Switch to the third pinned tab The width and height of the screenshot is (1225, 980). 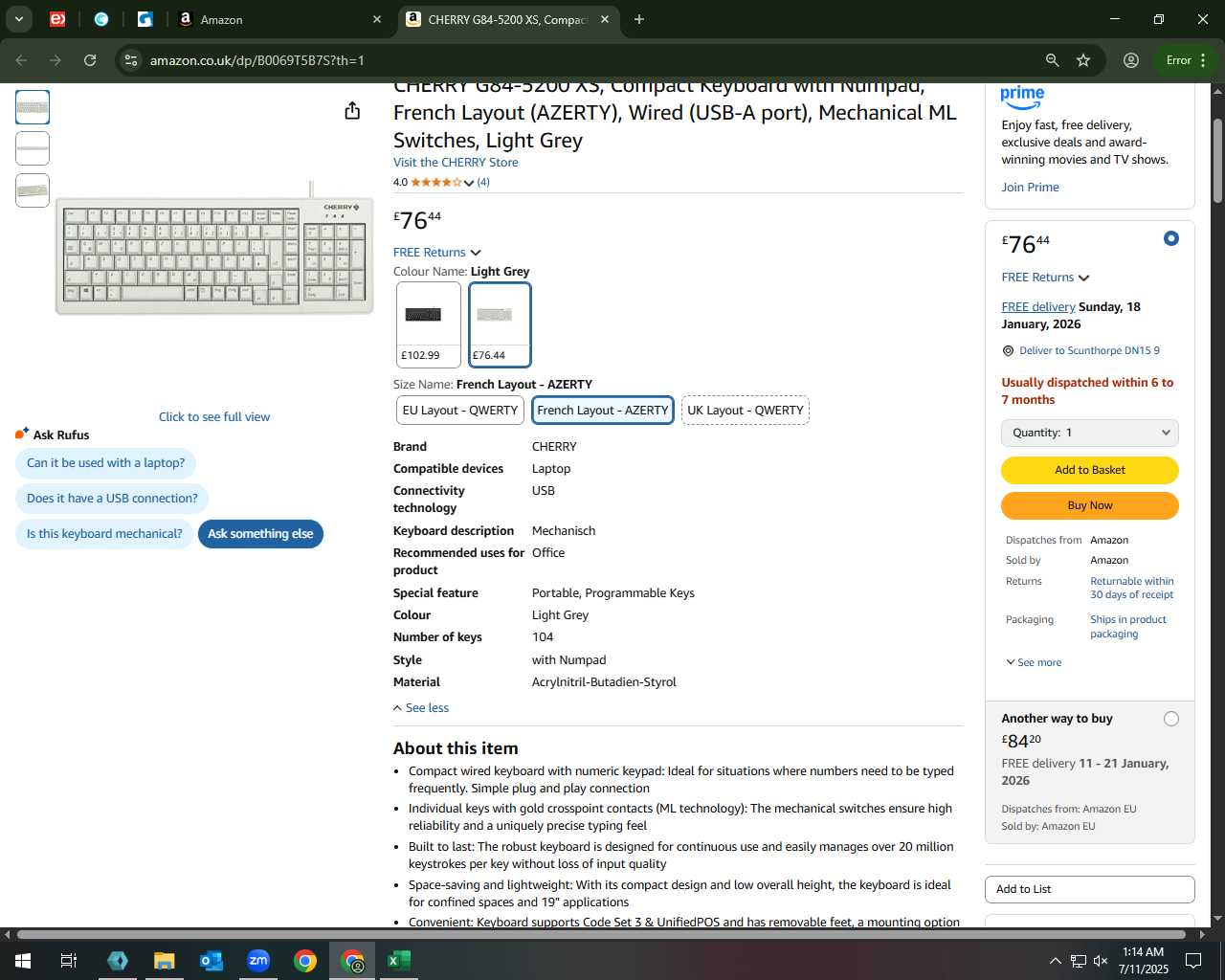pos(145,19)
